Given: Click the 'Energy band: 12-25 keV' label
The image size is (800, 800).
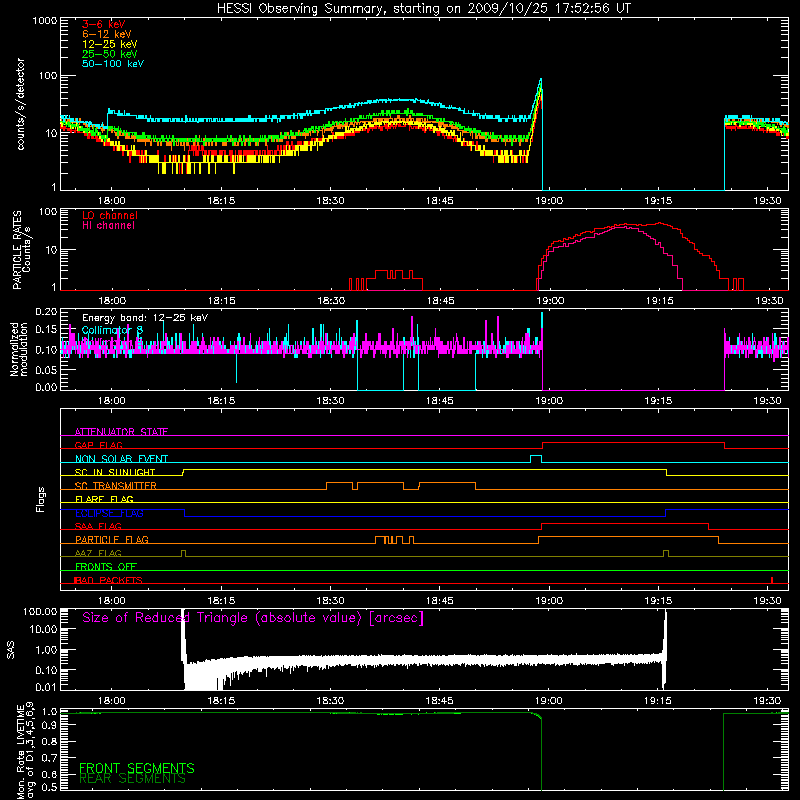Looking at the screenshot, I should pyautogui.click(x=145, y=318).
